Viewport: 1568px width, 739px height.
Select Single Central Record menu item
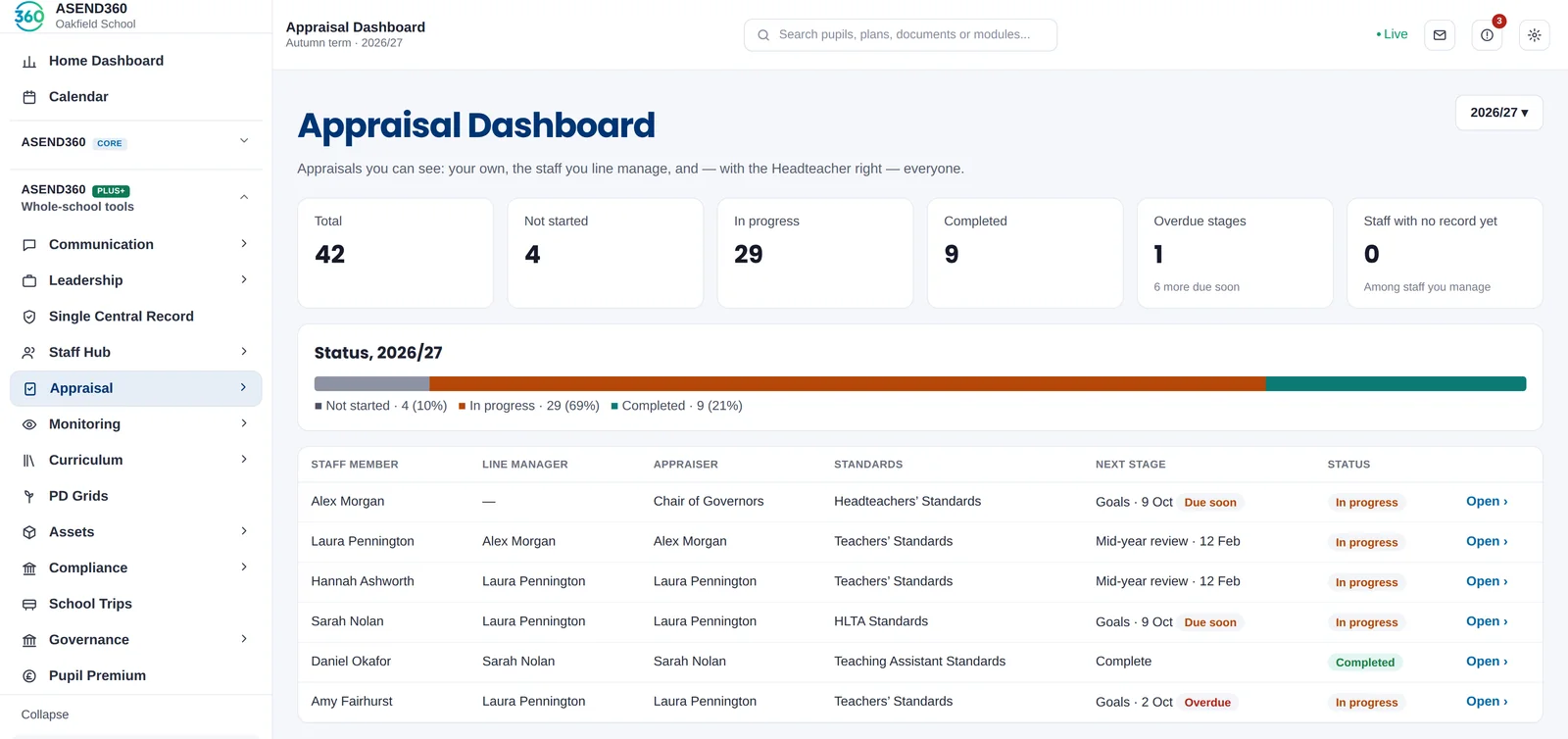135,317
